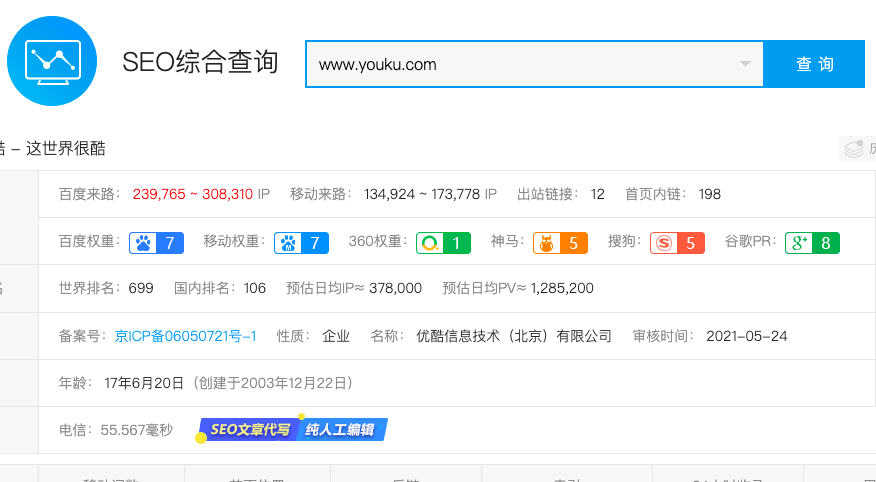Click the history layers icon at right
This screenshot has height=482, width=876.
pyautogui.click(x=854, y=149)
